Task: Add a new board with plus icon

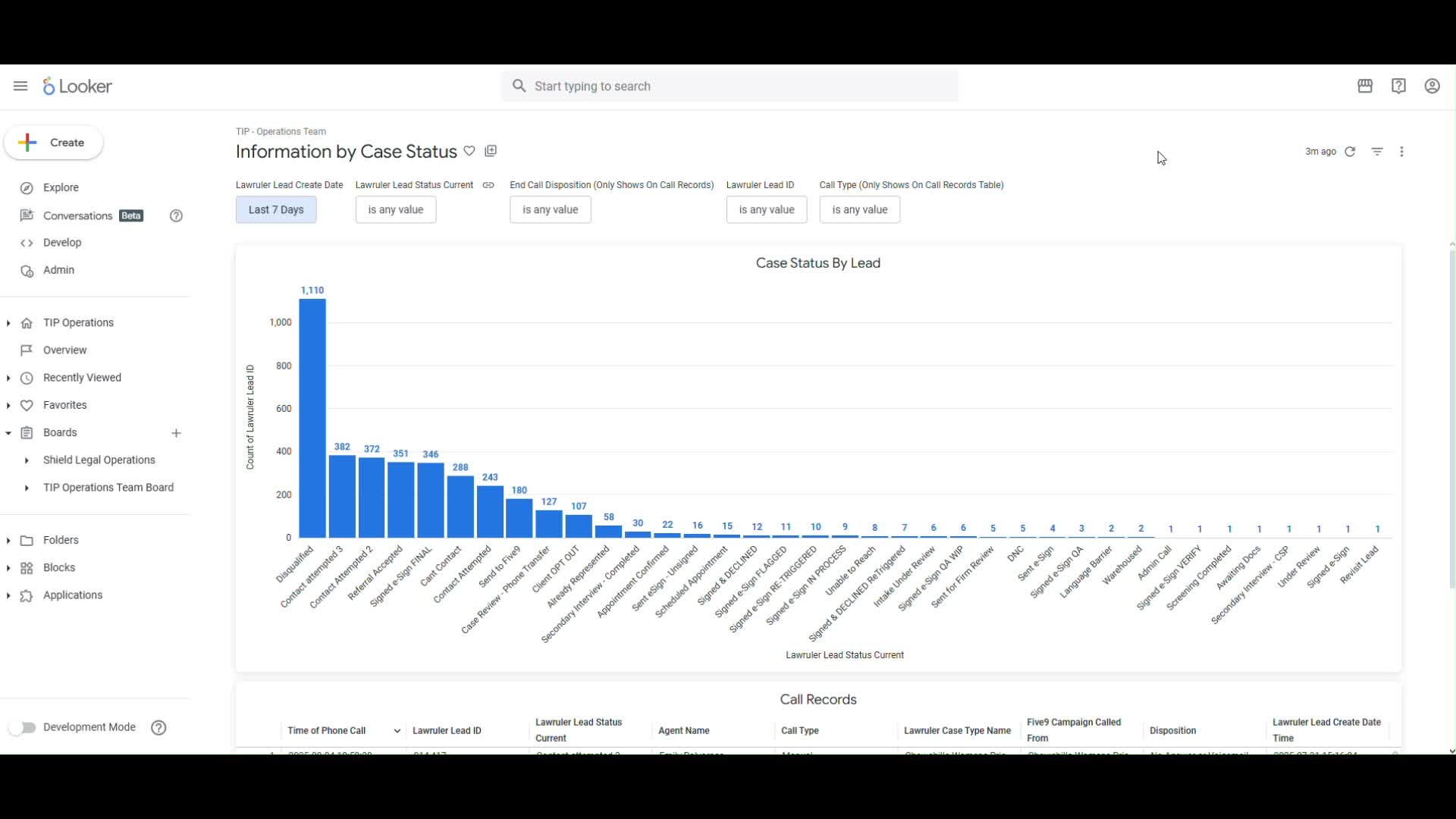Action: click(176, 433)
